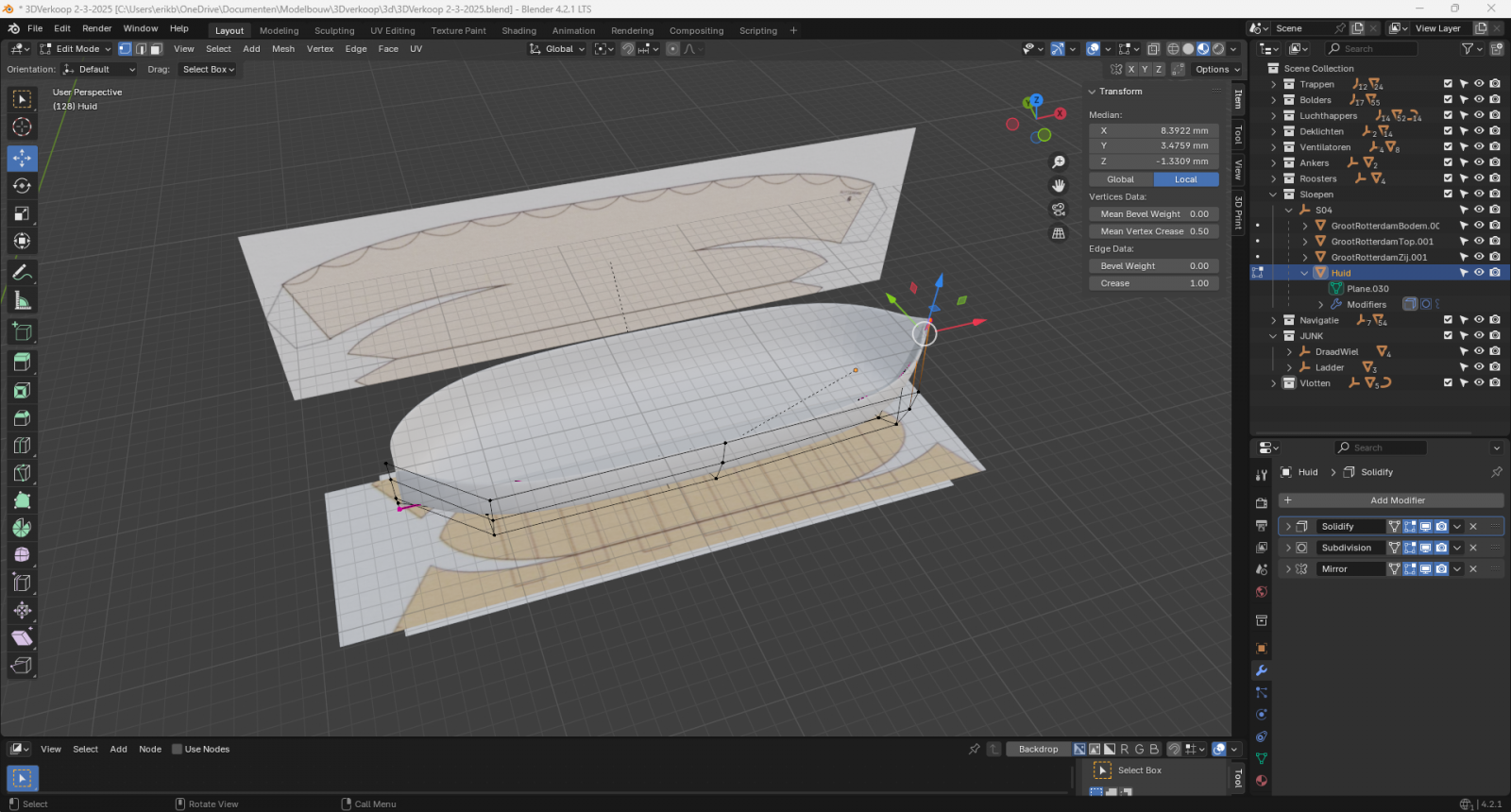Open the Orientation Default dropdown
This screenshot has width=1511, height=812.
pyautogui.click(x=99, y=69)
